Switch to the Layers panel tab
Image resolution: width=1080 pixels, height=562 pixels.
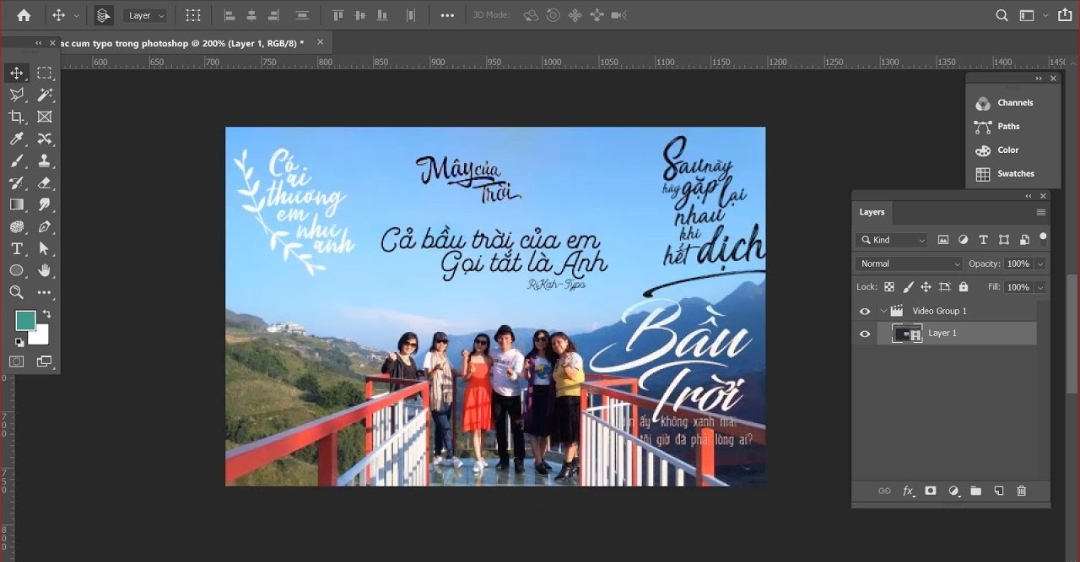pyautogui.click(x=871, y=212)
